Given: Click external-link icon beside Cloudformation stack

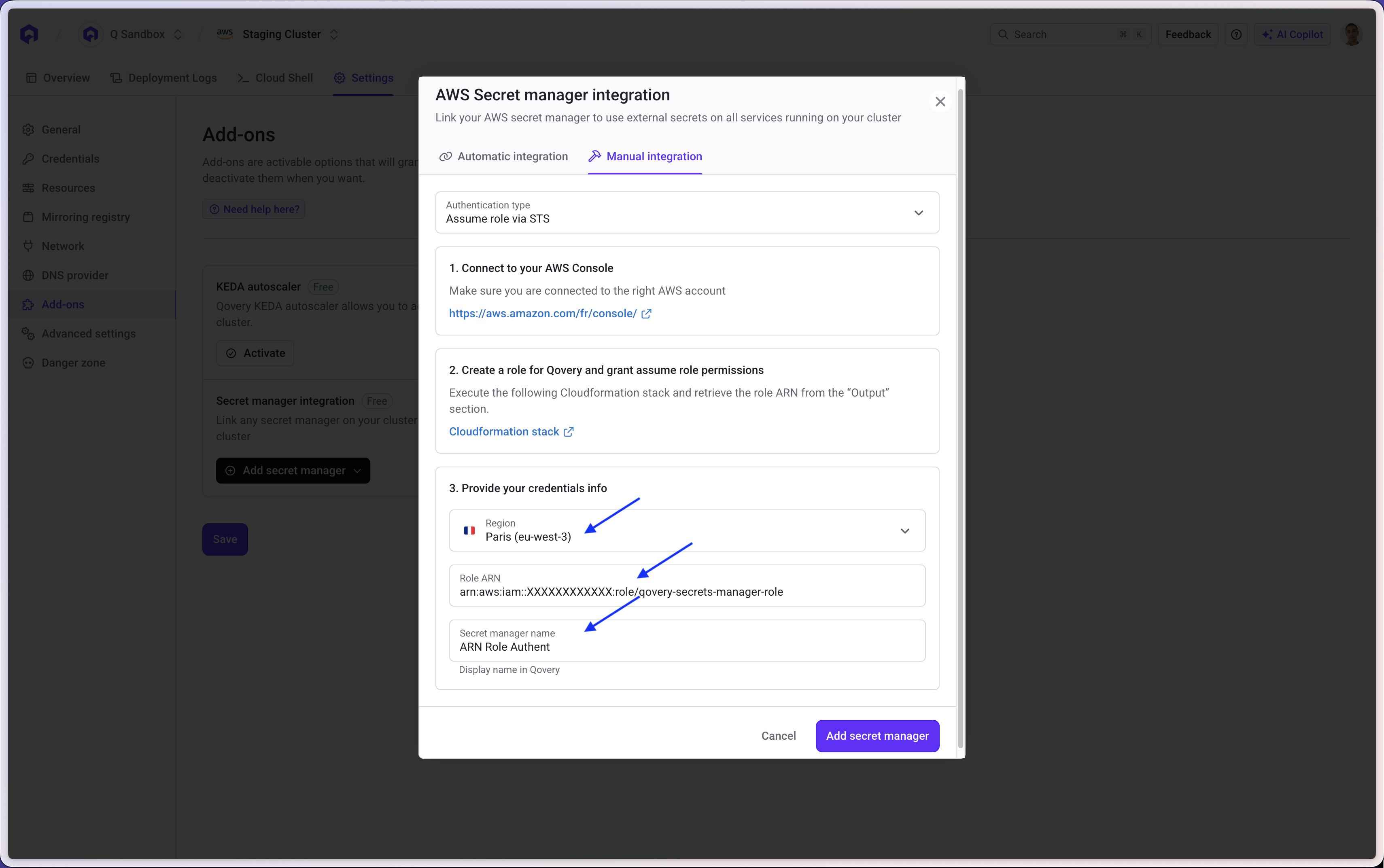Looking at the screenshot, I should (569, 432).
